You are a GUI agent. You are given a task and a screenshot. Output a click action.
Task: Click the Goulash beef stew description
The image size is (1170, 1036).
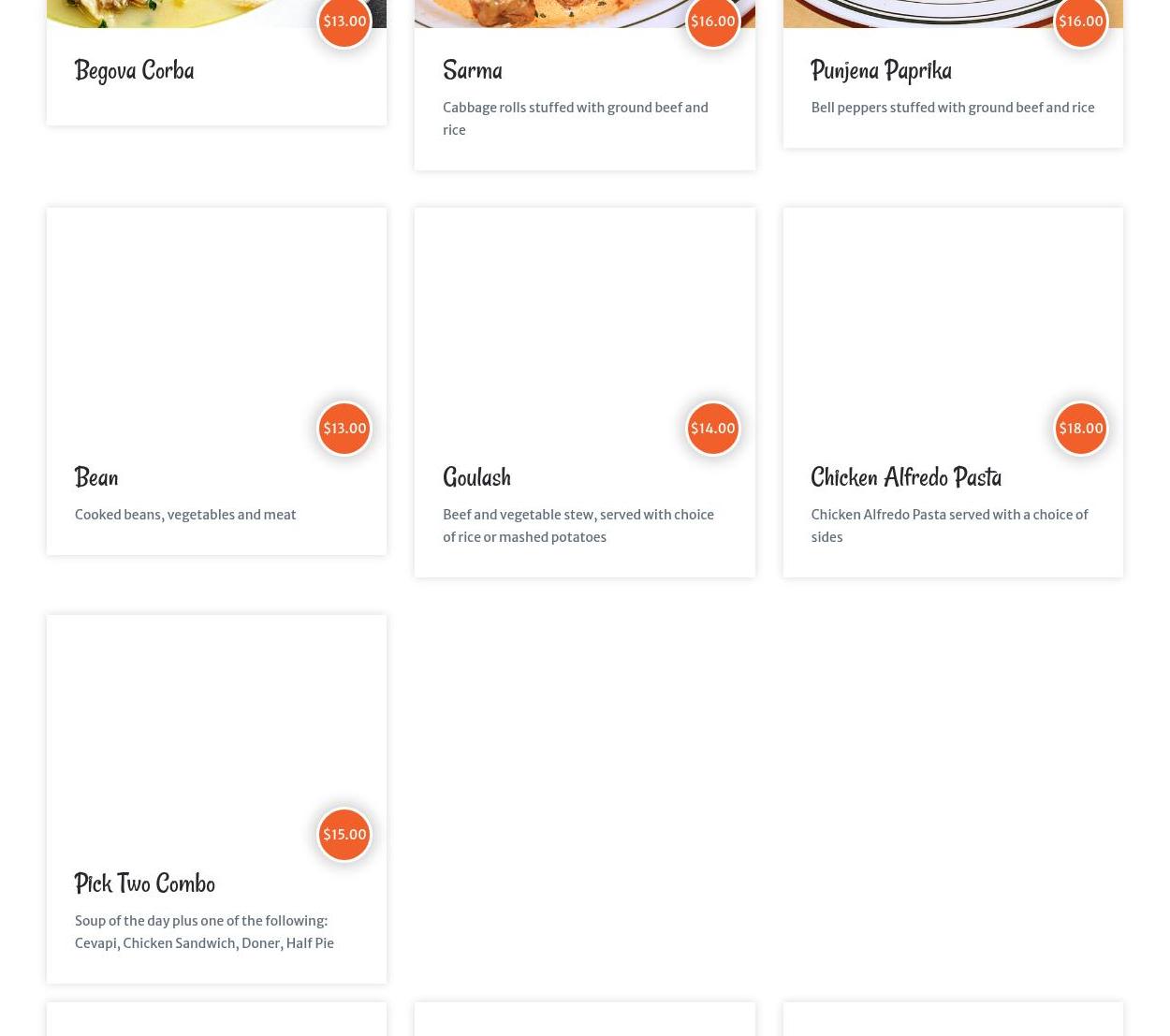(x=578, y=526)
